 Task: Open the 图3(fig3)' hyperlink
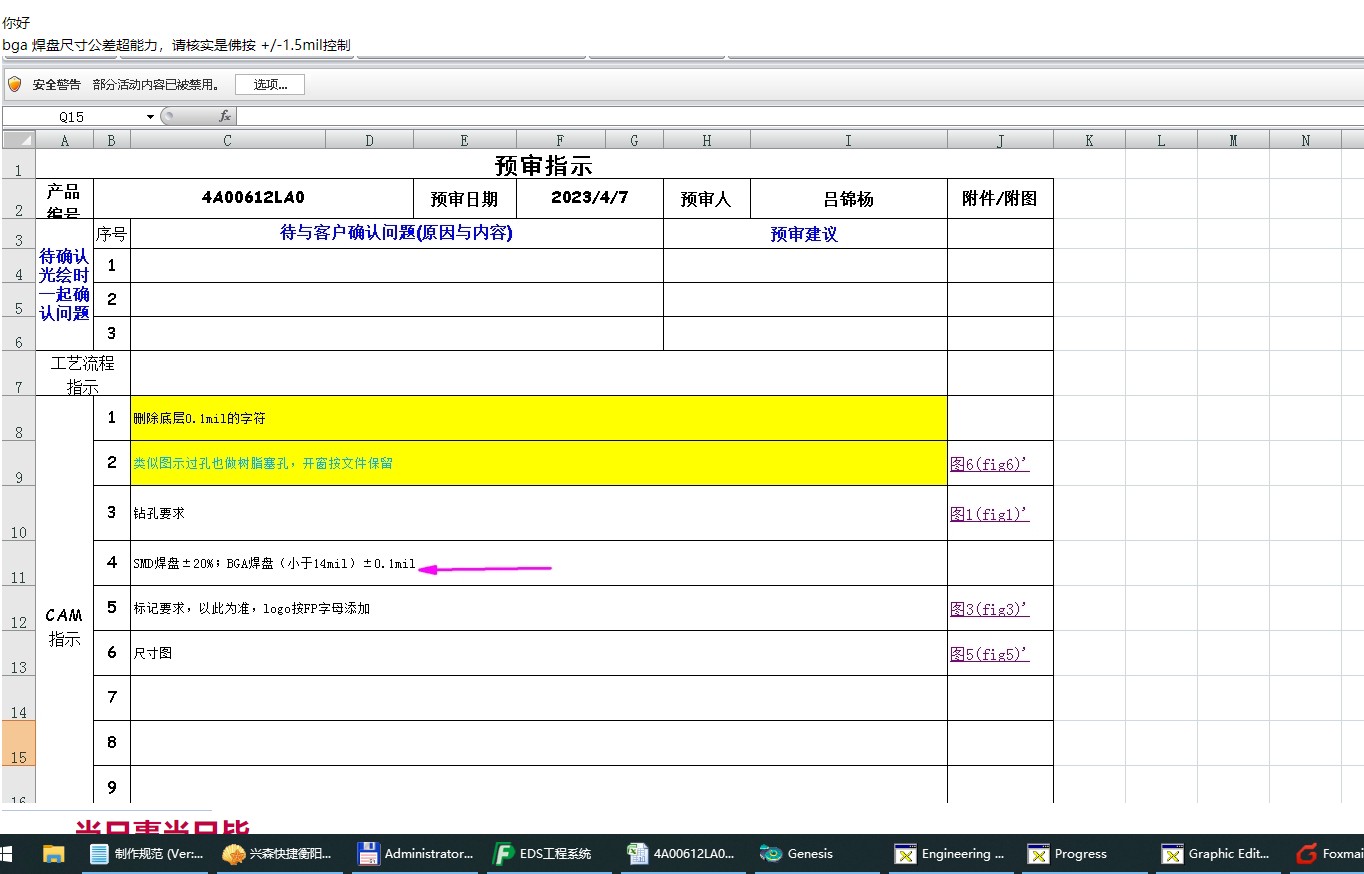(989, 609)
